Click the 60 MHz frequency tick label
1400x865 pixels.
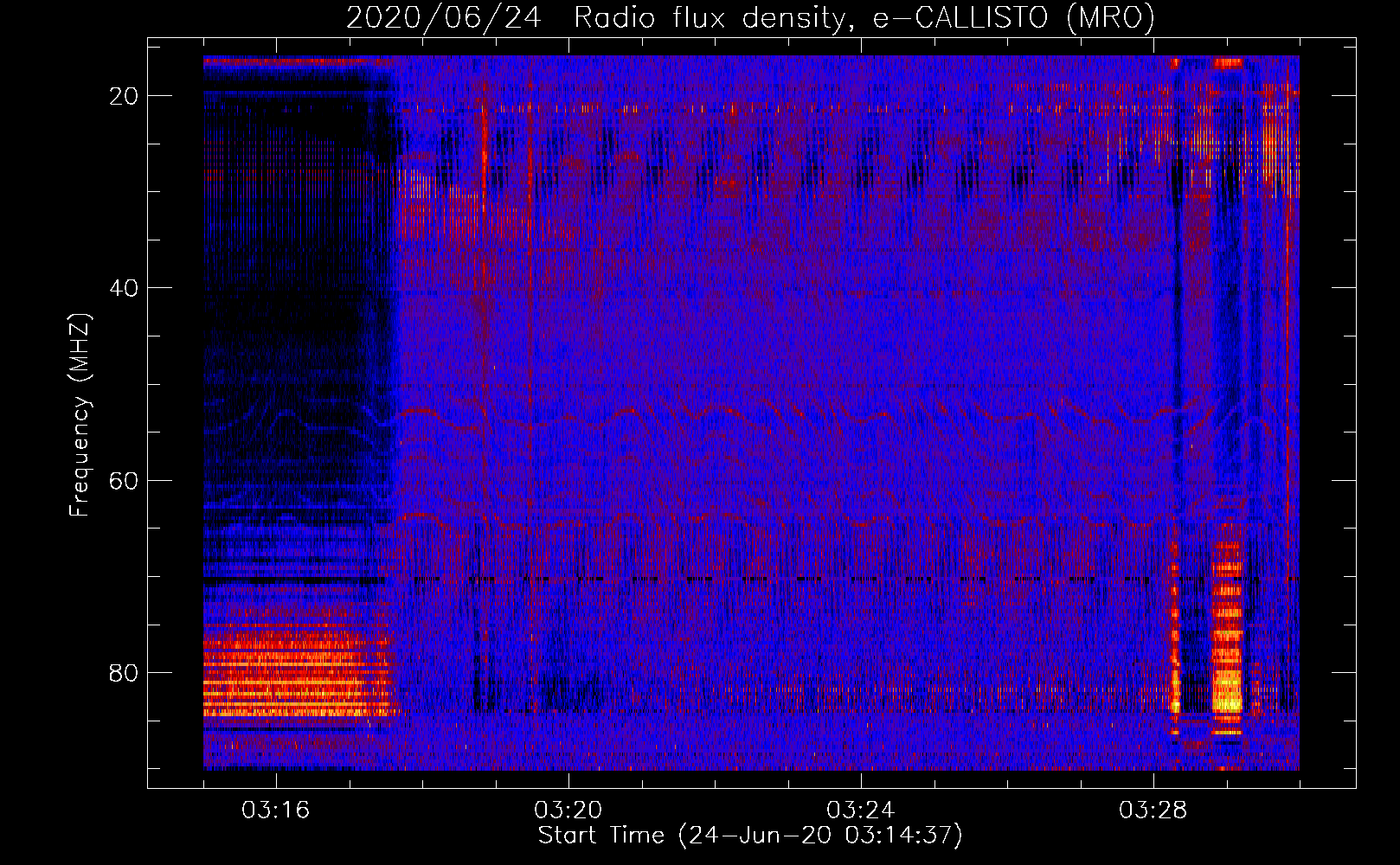pos(125,480)
